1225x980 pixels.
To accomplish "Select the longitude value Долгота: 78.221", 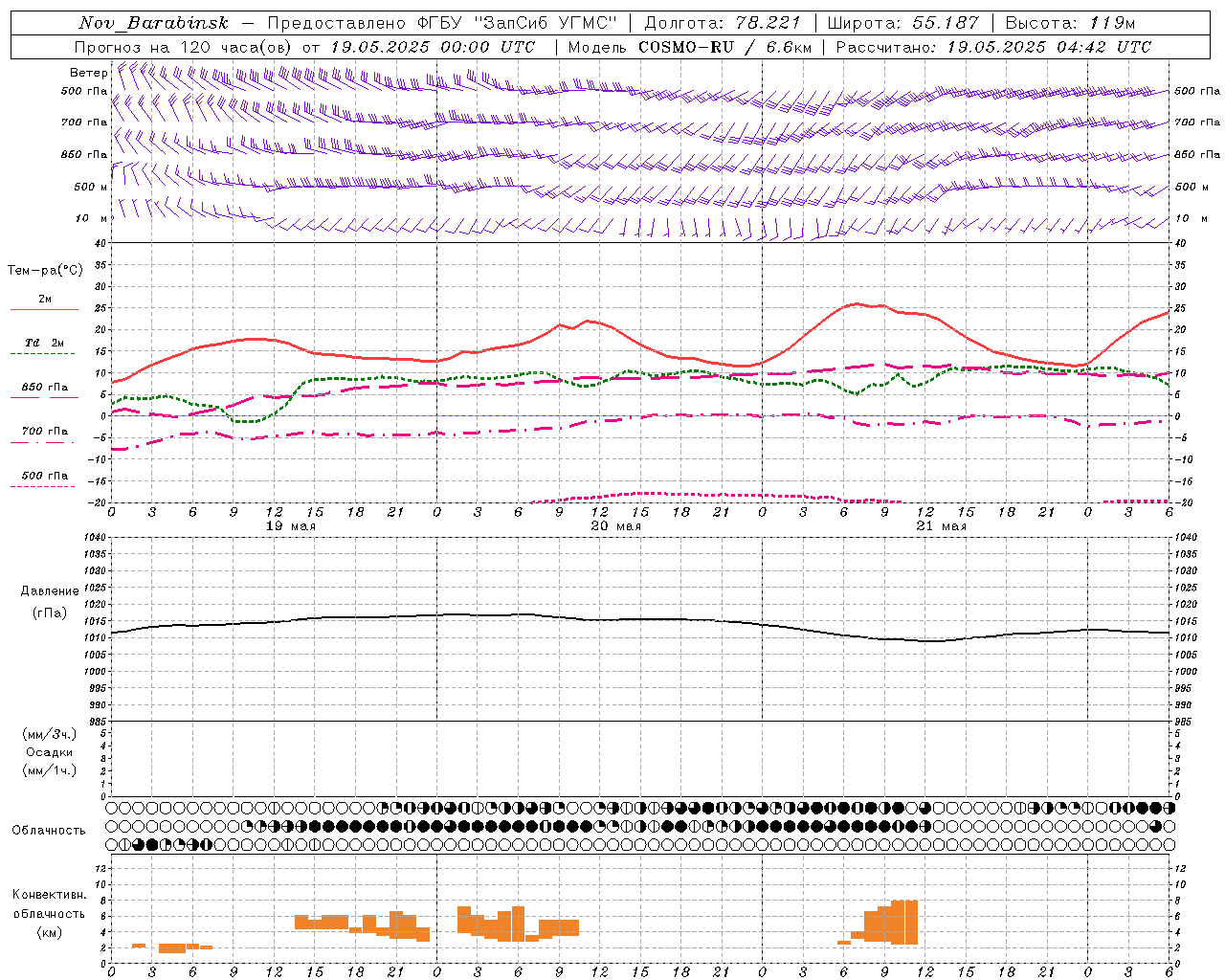I will (723, 23).
